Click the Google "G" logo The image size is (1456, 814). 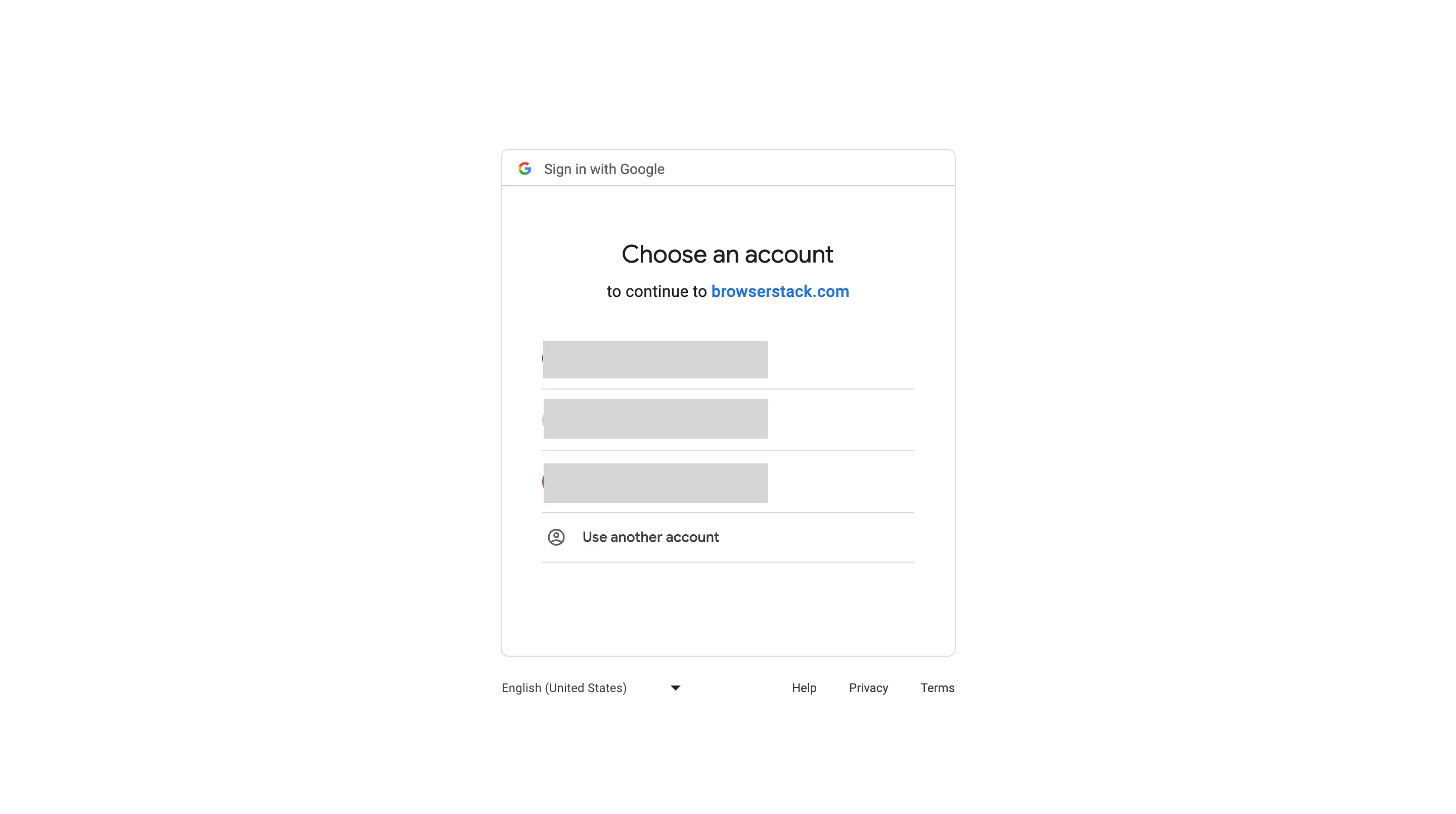pyautogui.click(x=524, y=168)
